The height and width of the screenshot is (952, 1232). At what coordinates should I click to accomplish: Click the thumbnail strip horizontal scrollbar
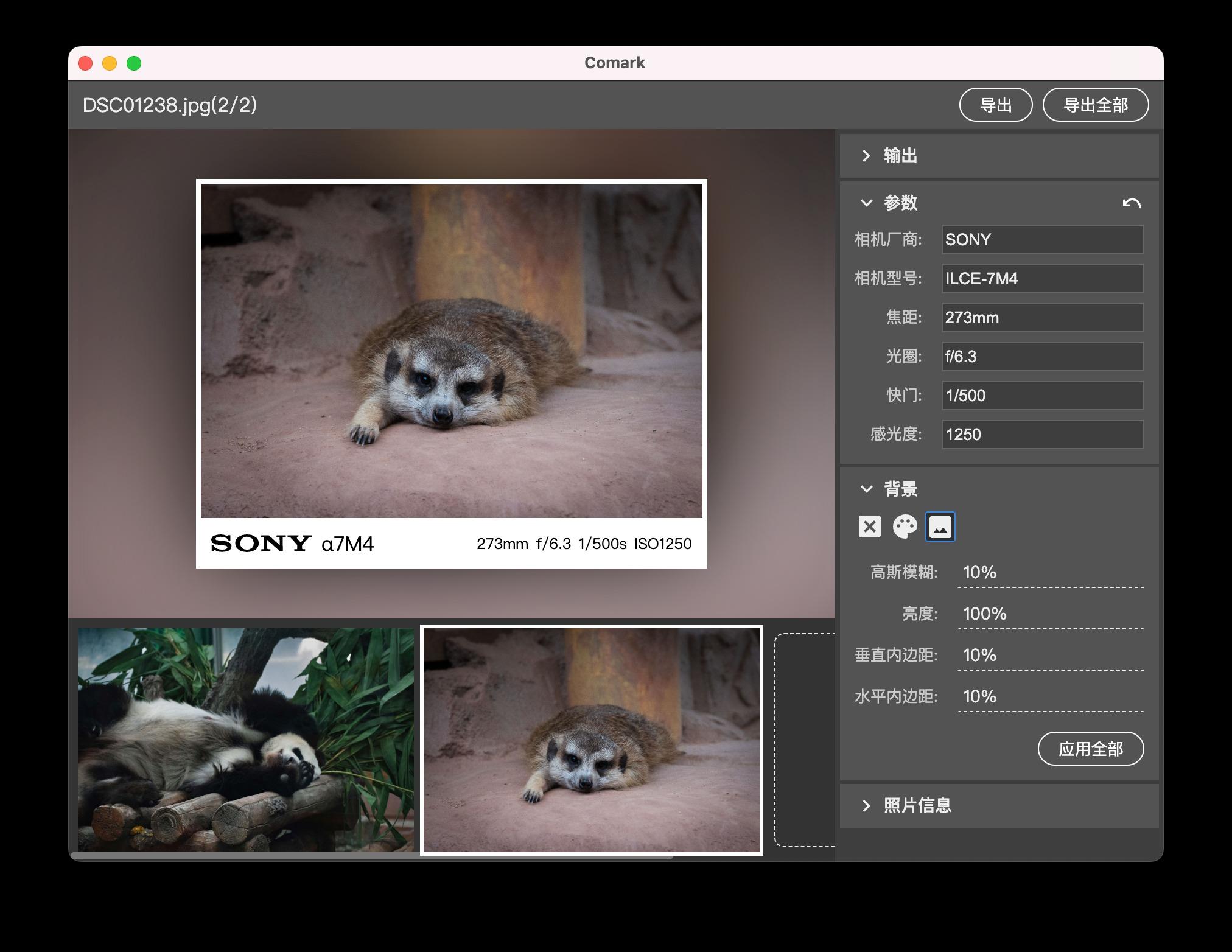click(371, 857)
